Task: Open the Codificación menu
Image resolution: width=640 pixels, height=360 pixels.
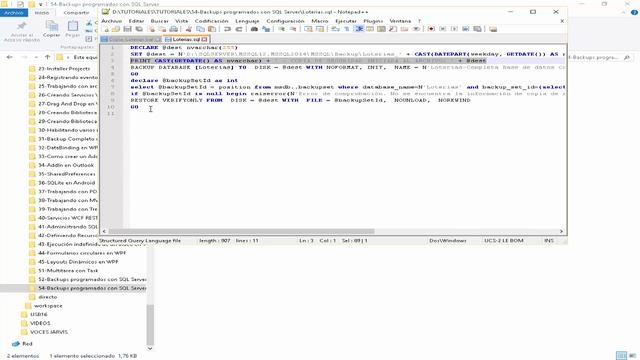Action: click(211, 21)
